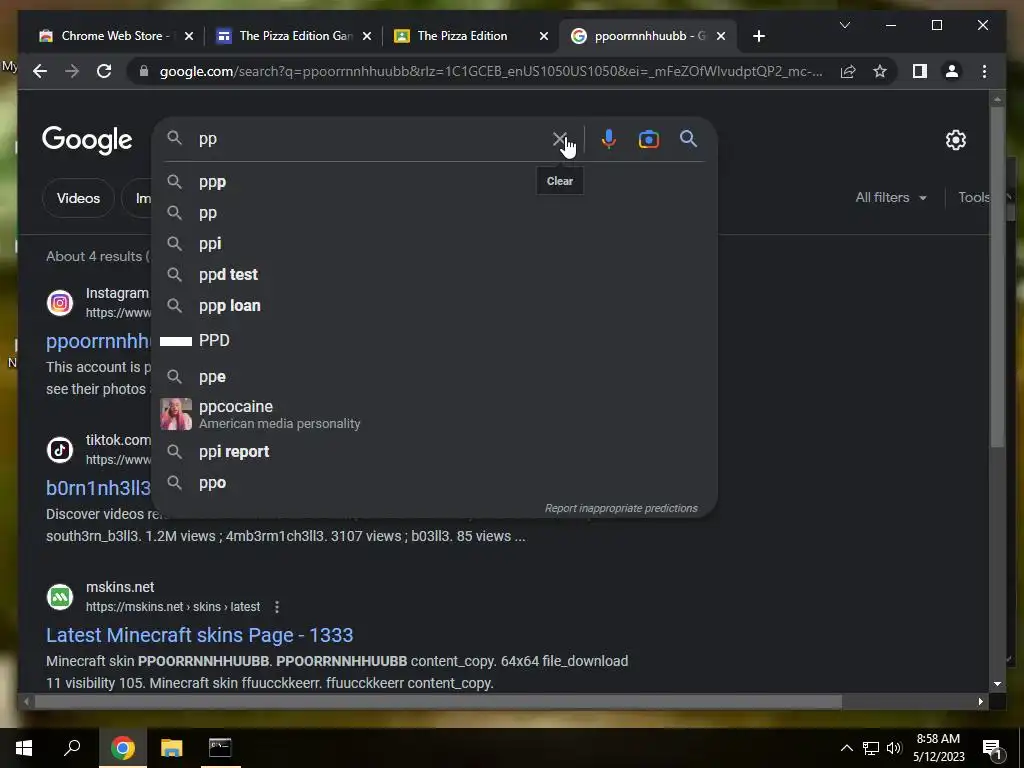Bookmark this page with the star
The width and height of the screenshot is (1024, 768).
[x=880, y=71]
